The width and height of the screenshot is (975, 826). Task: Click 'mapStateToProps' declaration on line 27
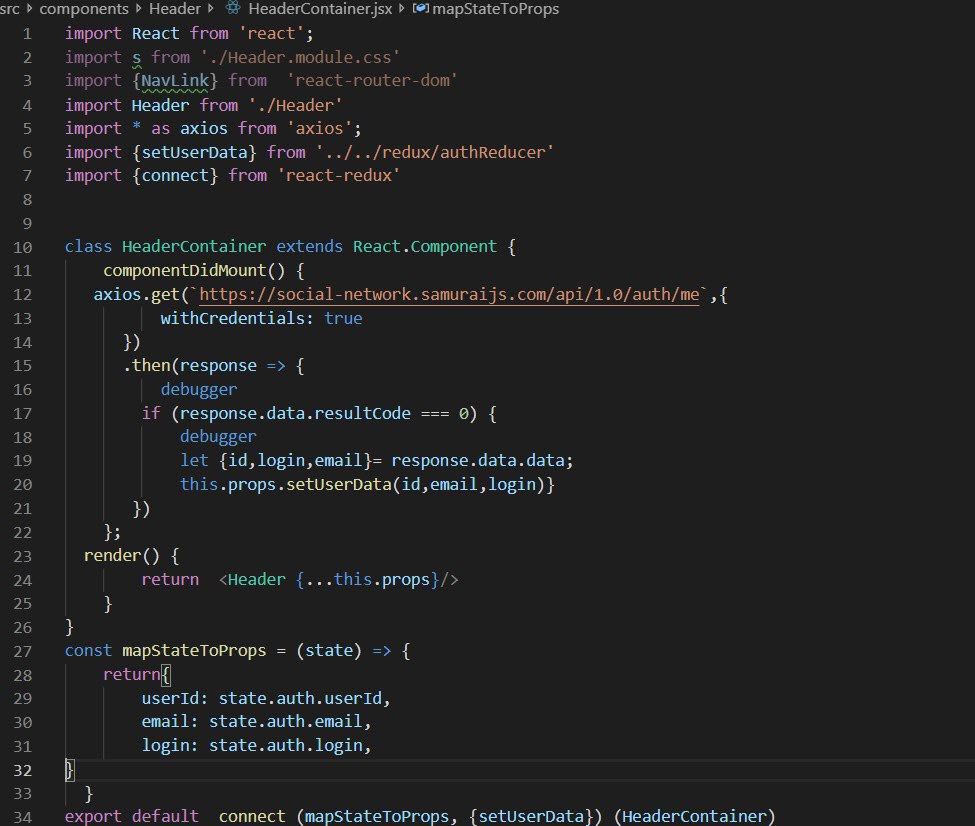click(194, 651)
